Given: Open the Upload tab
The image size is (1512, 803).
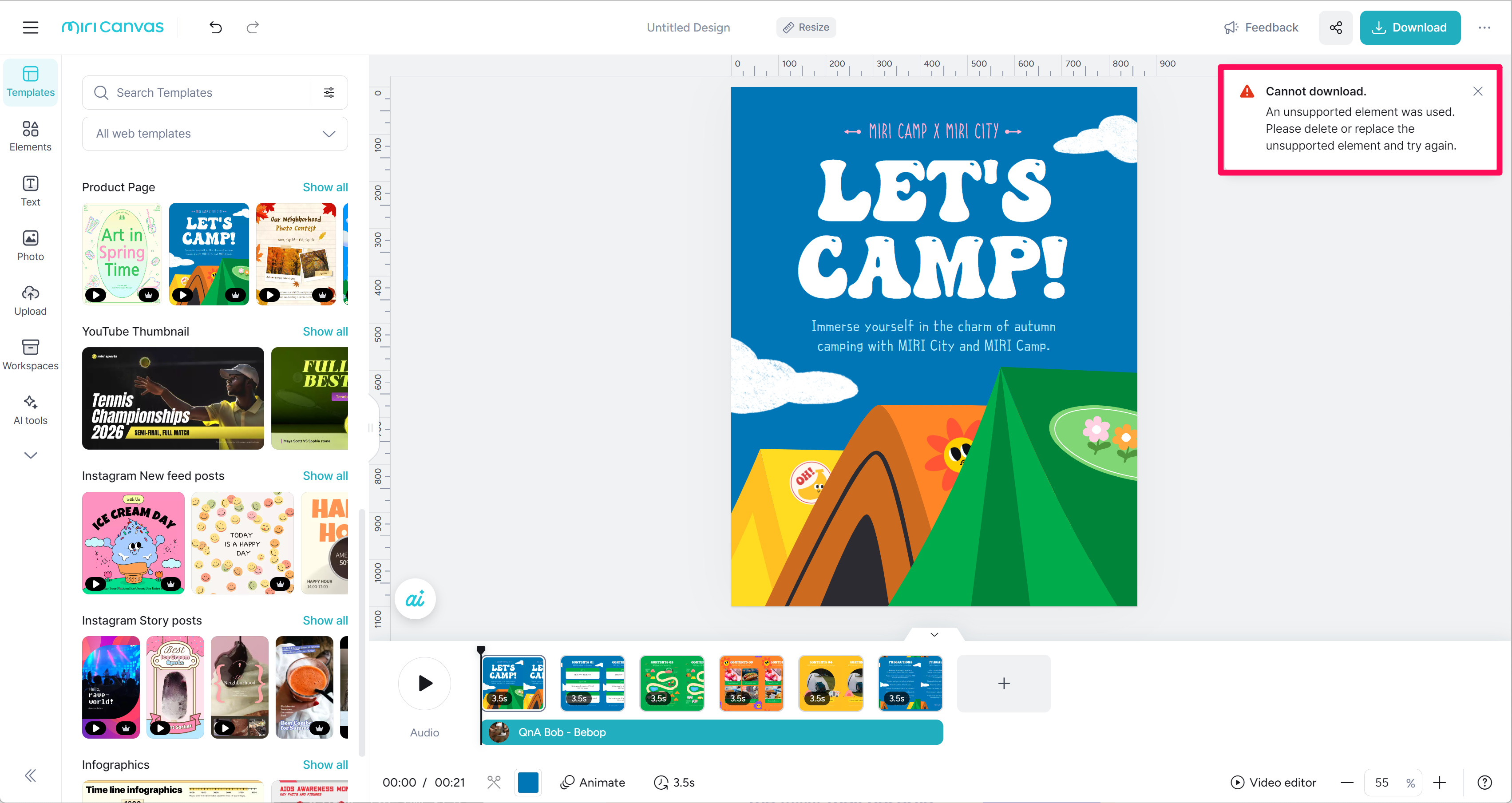Looking at the screenshot, I should click(x=31, y=301).
